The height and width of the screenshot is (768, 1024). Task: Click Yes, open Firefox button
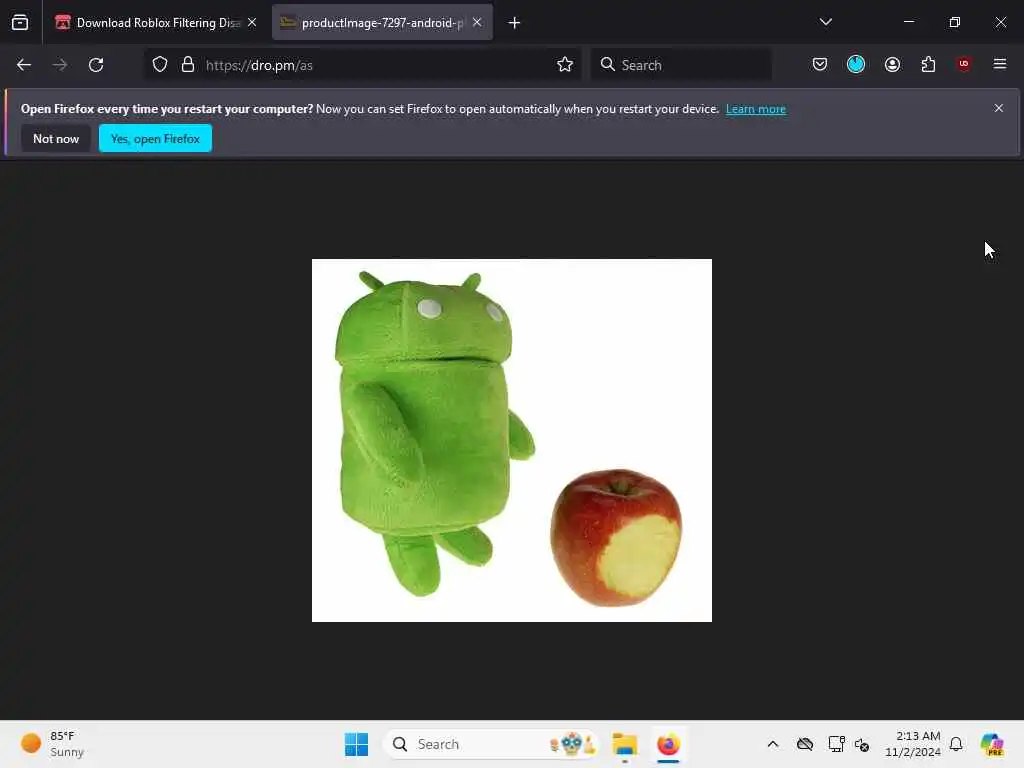click(155, 138)
